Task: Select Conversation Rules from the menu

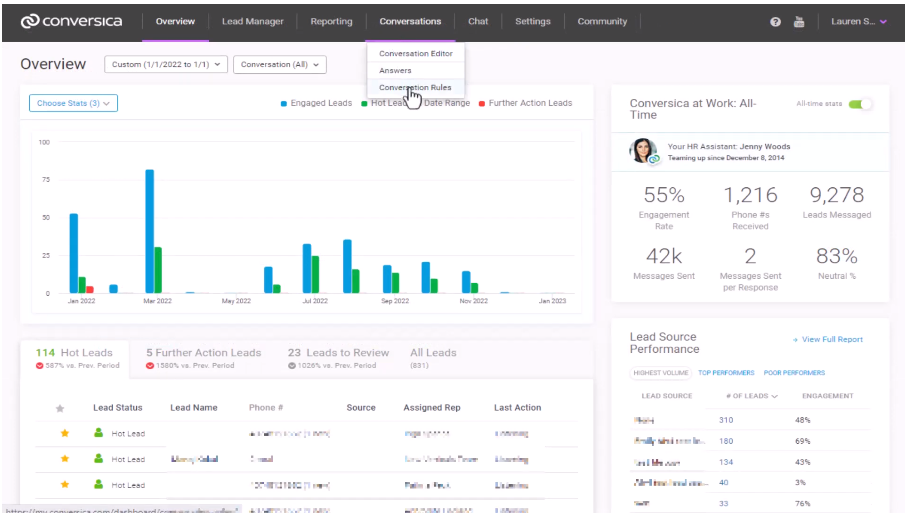Action: click(415, 87)
